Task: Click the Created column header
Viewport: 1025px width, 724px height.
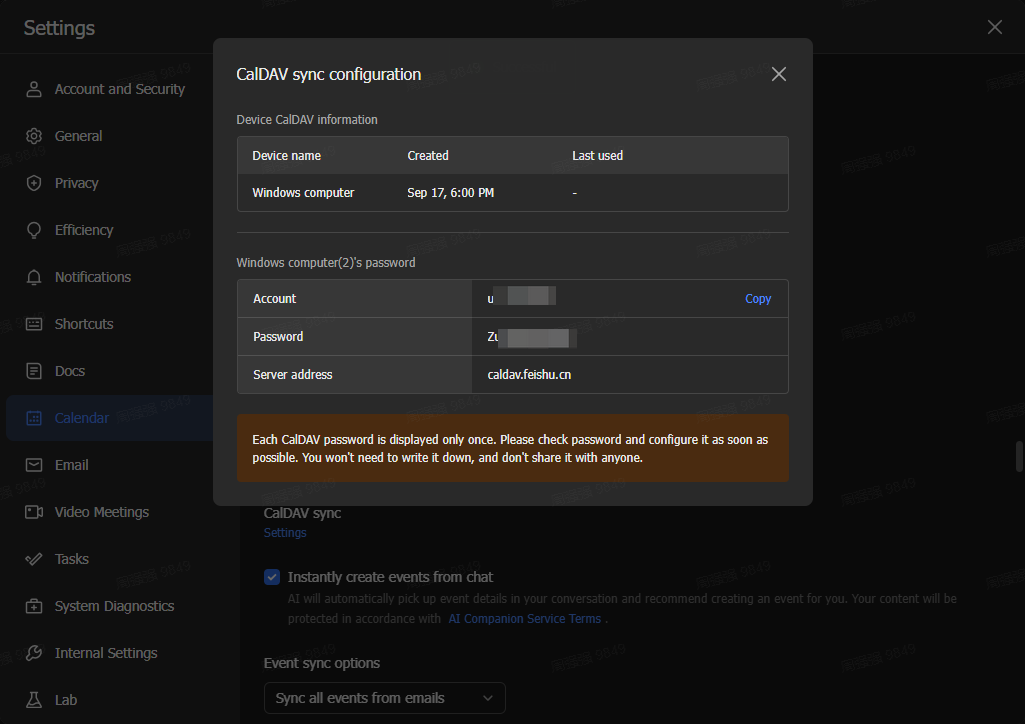Action: pyautogui.click(x=428, y=156)
